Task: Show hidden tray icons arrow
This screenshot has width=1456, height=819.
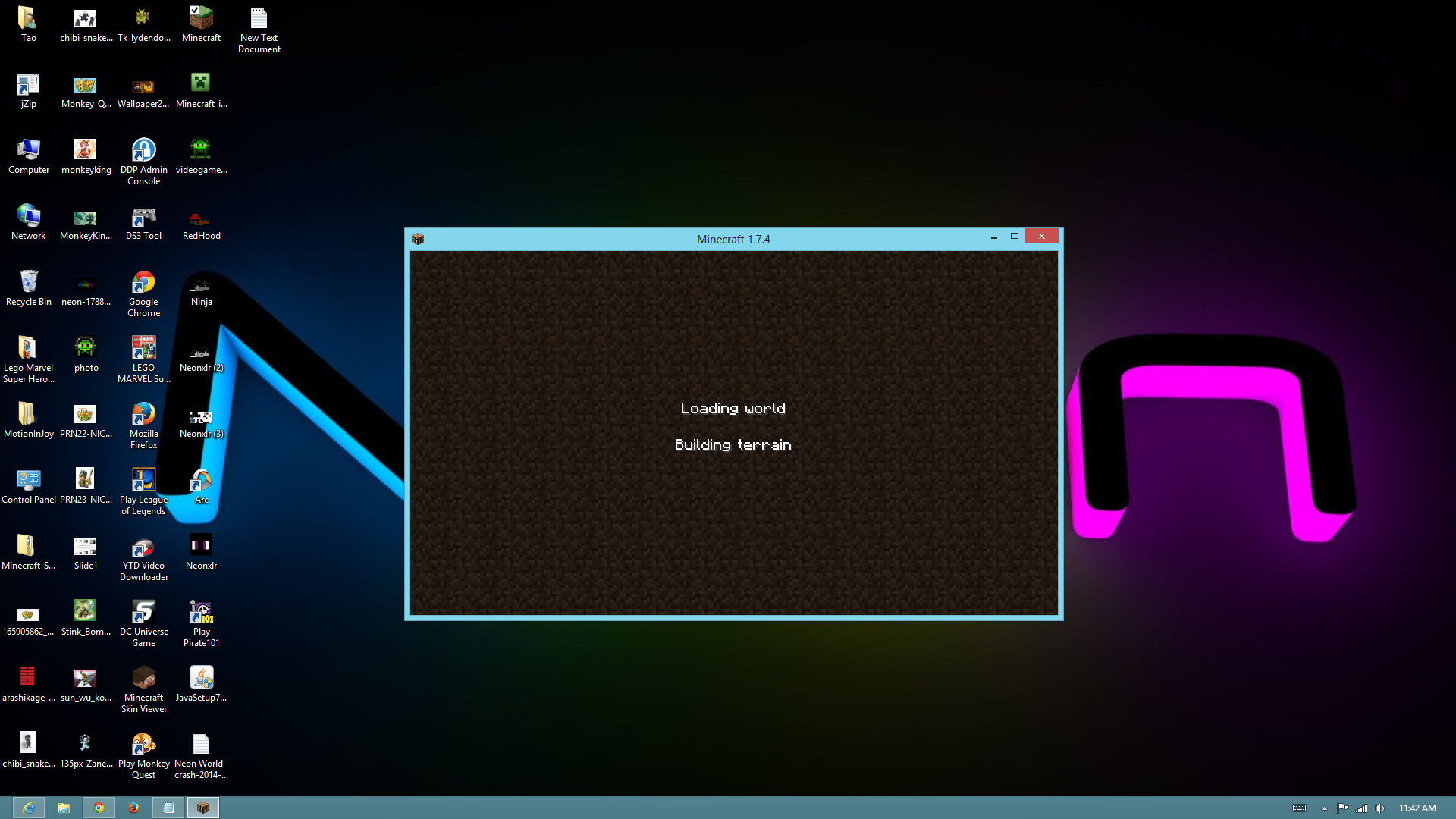Action: point(1324,808)
